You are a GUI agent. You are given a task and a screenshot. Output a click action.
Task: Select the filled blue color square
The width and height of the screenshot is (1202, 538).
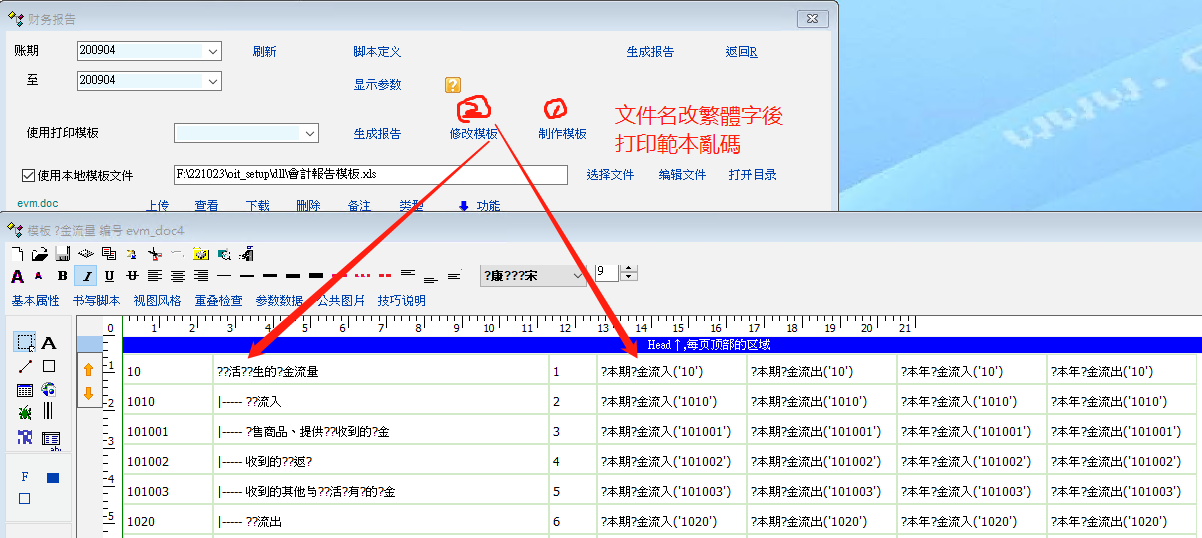click(x=53, y=478)
